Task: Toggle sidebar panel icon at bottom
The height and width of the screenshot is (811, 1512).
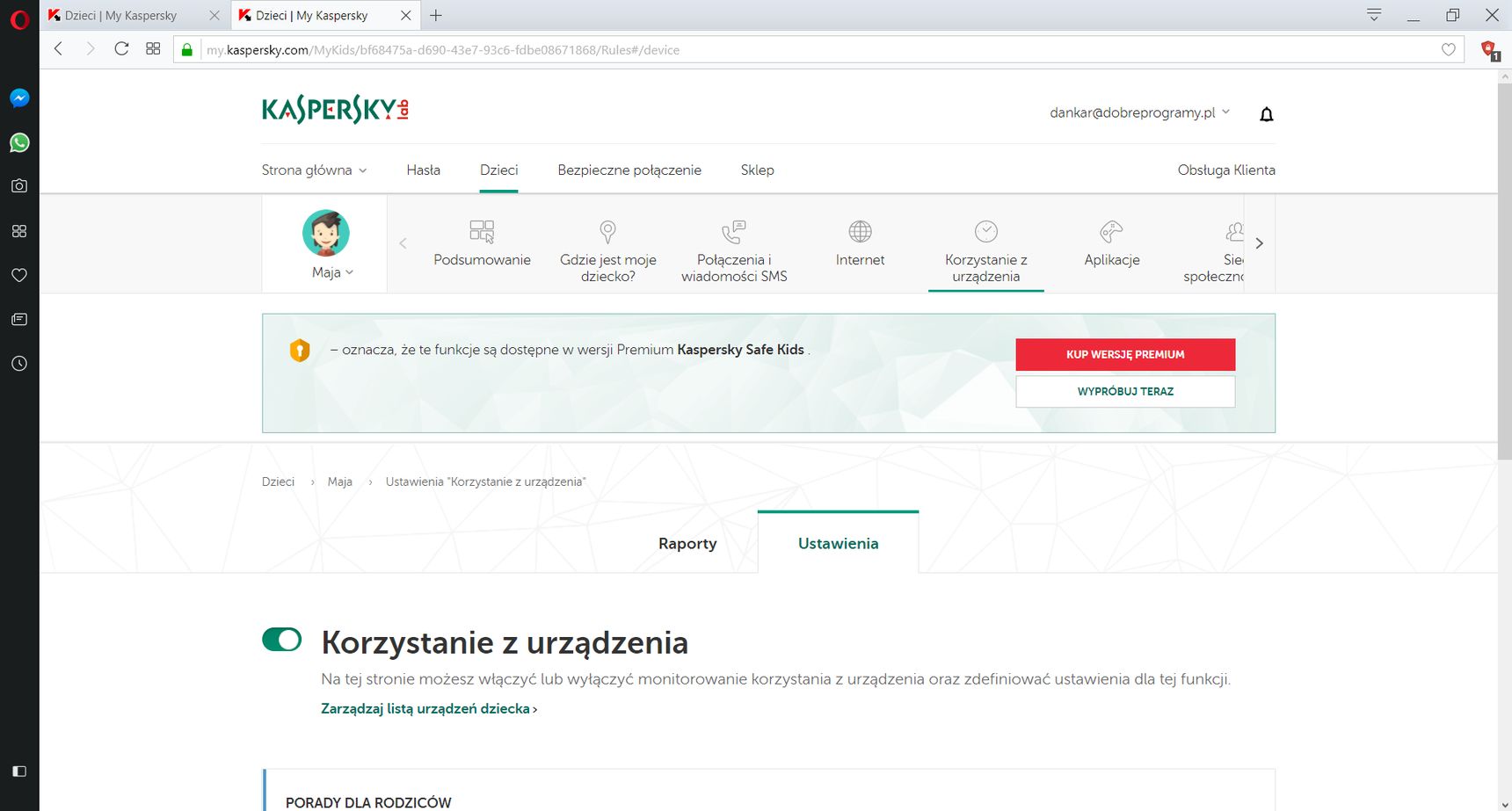Action: 19,771
